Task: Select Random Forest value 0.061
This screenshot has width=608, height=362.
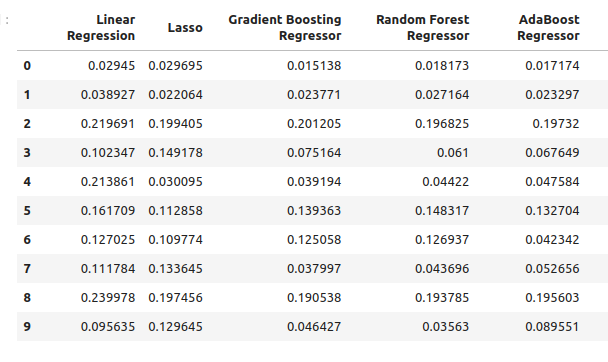Action: pos(453,153)
